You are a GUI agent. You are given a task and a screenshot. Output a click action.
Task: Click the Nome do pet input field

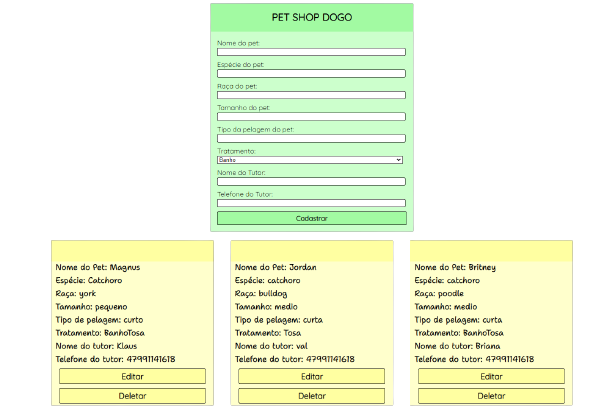pos(311,52)
